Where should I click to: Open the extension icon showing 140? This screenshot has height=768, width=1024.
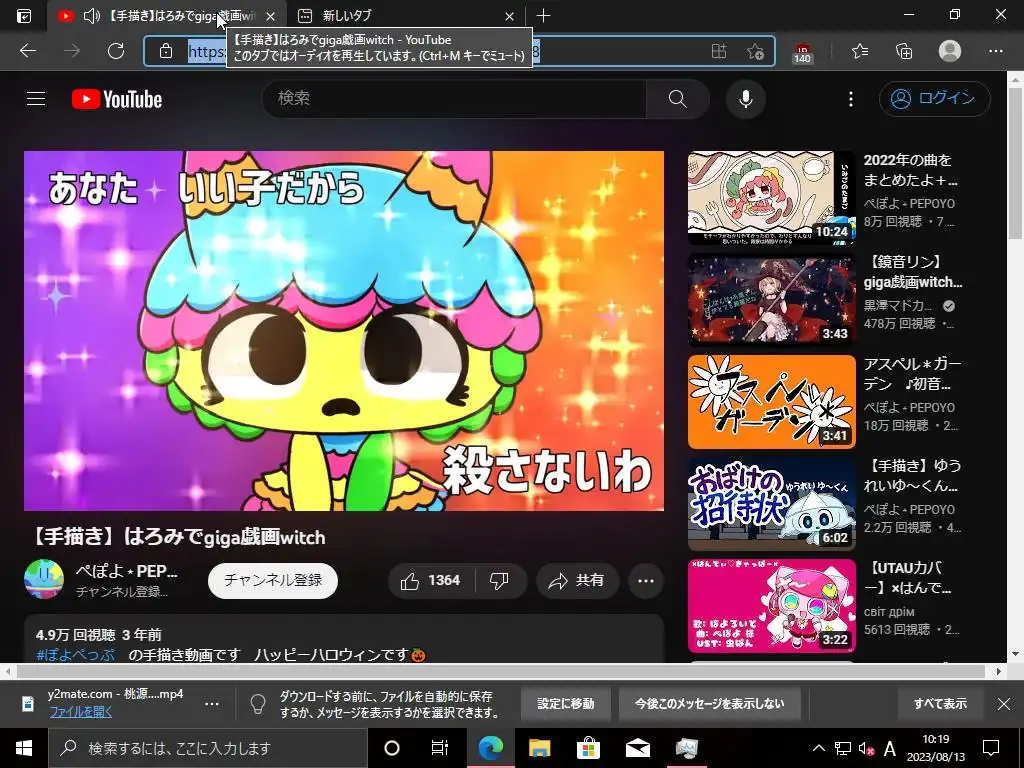(x=802, y=52)
